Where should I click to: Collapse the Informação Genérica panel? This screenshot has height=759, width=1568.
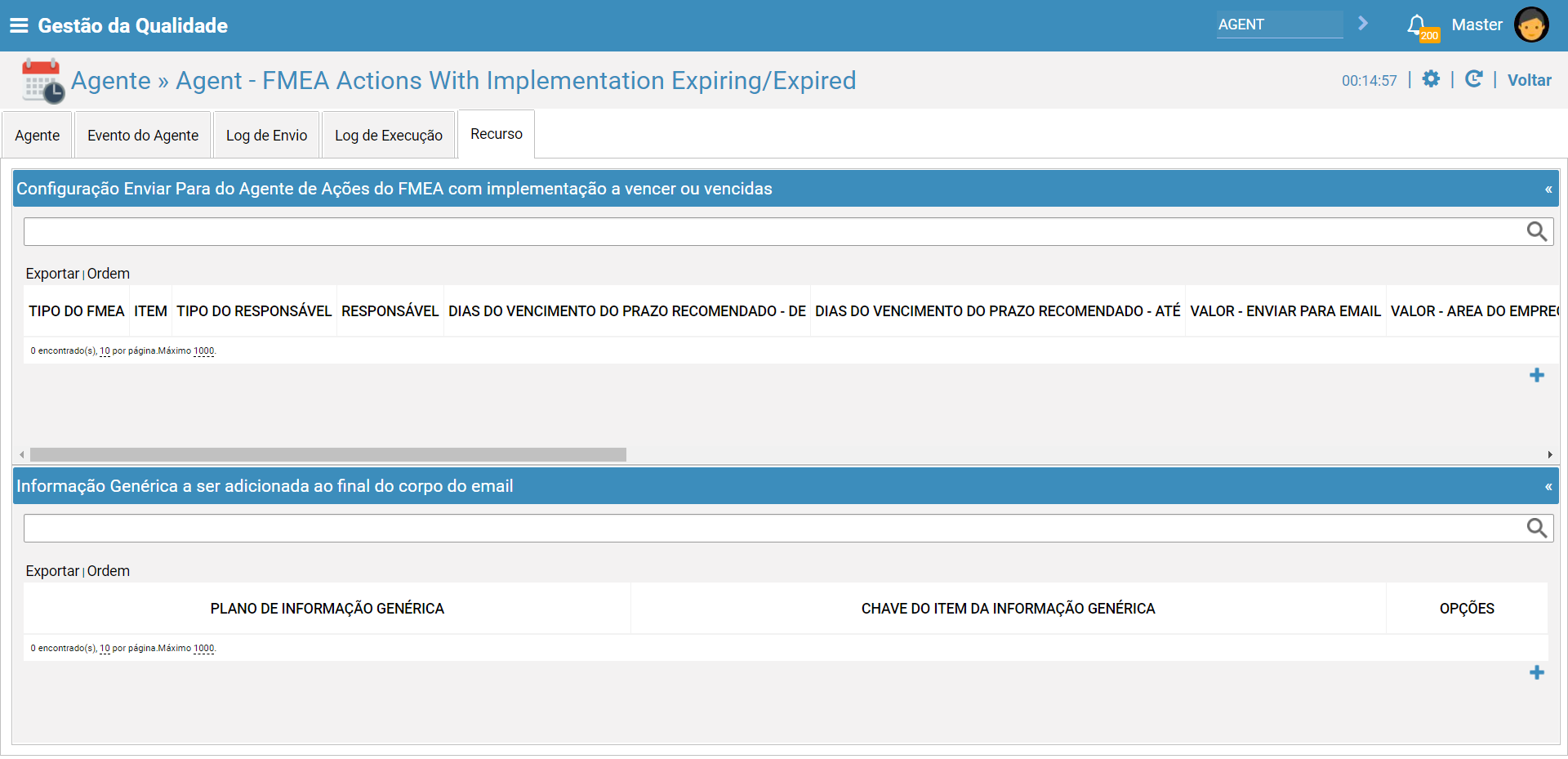point(1548,487)
